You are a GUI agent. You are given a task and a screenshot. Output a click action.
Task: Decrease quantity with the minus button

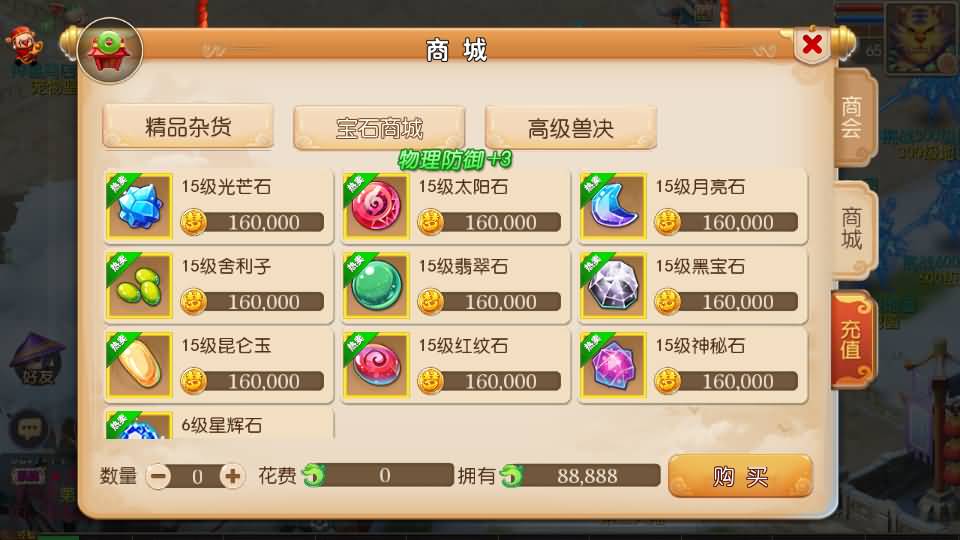[x=159, y=476]
